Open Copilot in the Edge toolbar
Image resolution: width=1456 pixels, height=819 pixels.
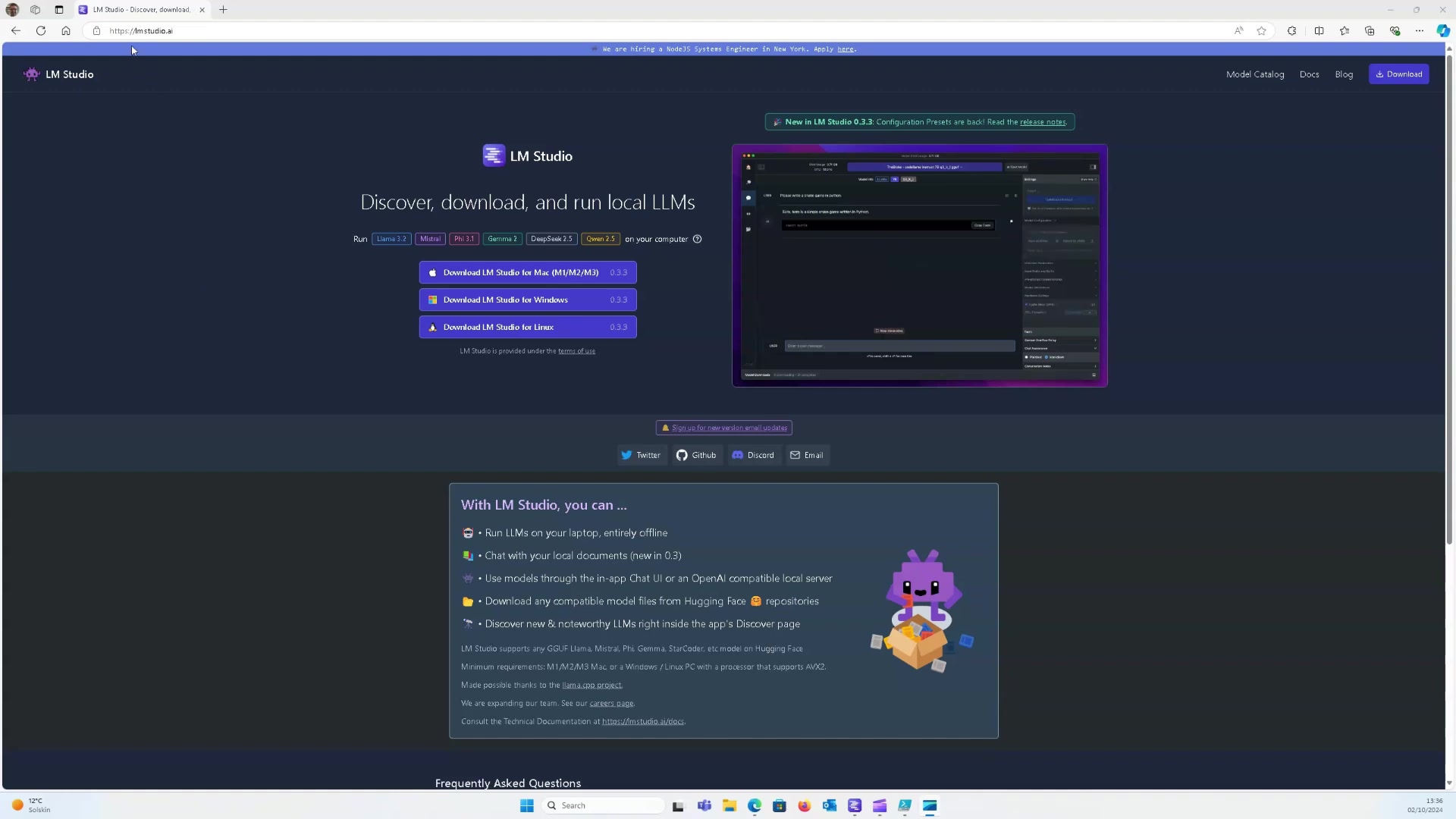pyautogui.click(x=1443, y=30)
